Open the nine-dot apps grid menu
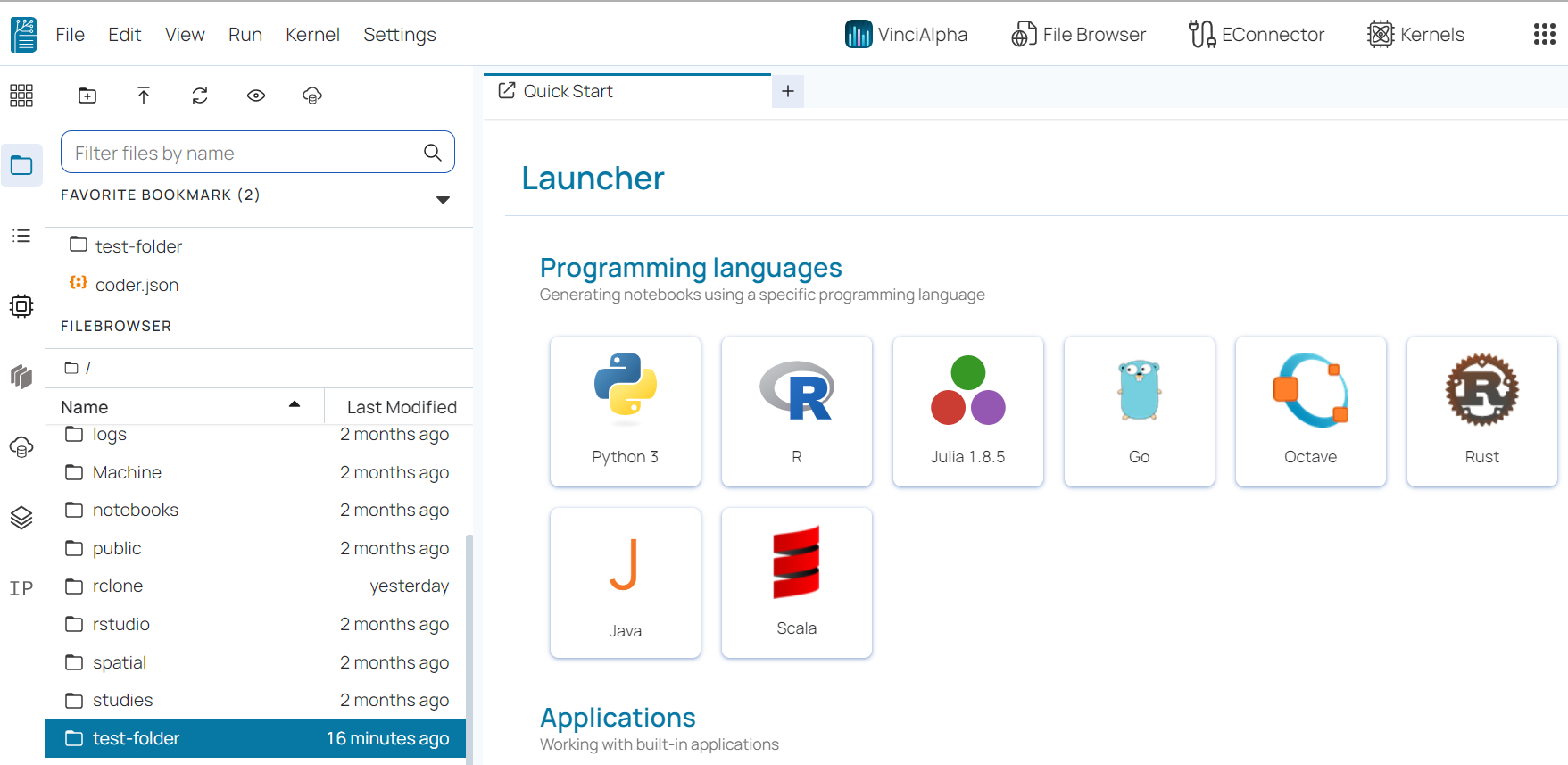1568x765 pixels. point(1544,35)
